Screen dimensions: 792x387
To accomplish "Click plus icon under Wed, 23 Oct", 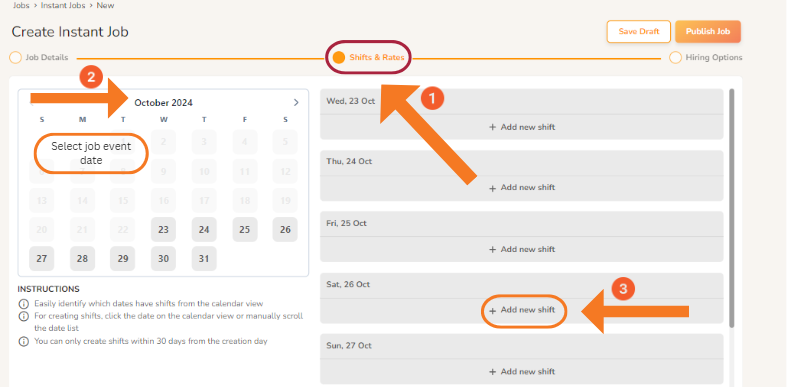I will [x=492, y=127].
